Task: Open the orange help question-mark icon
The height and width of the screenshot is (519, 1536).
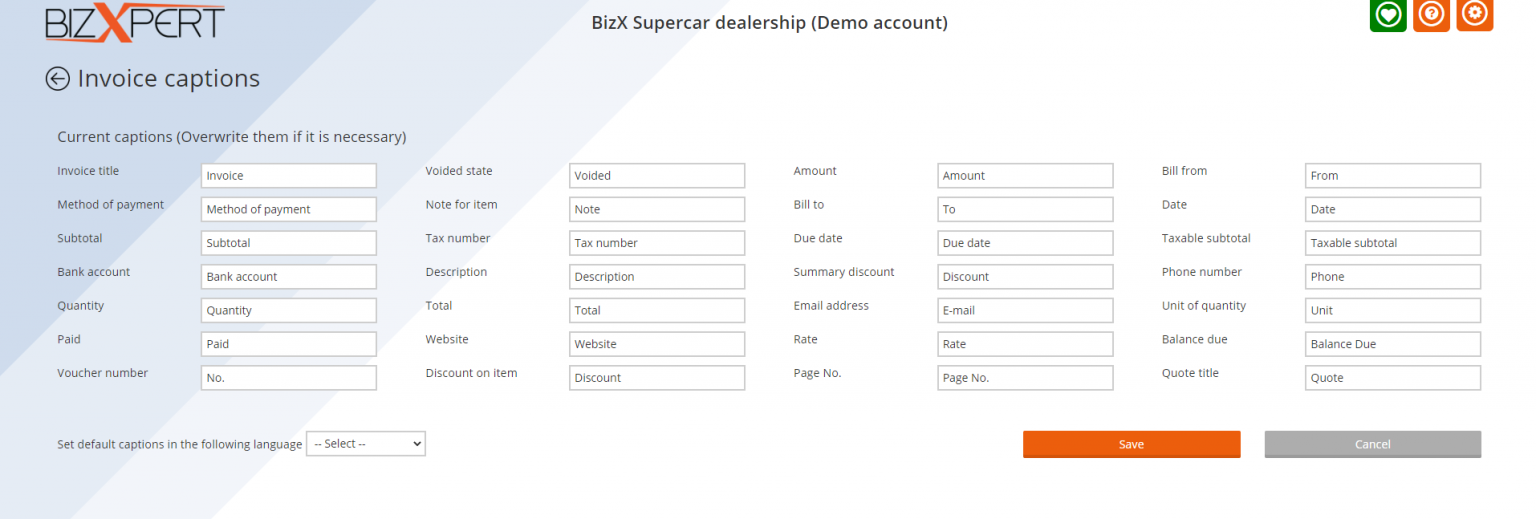Action: (1431, 14)
